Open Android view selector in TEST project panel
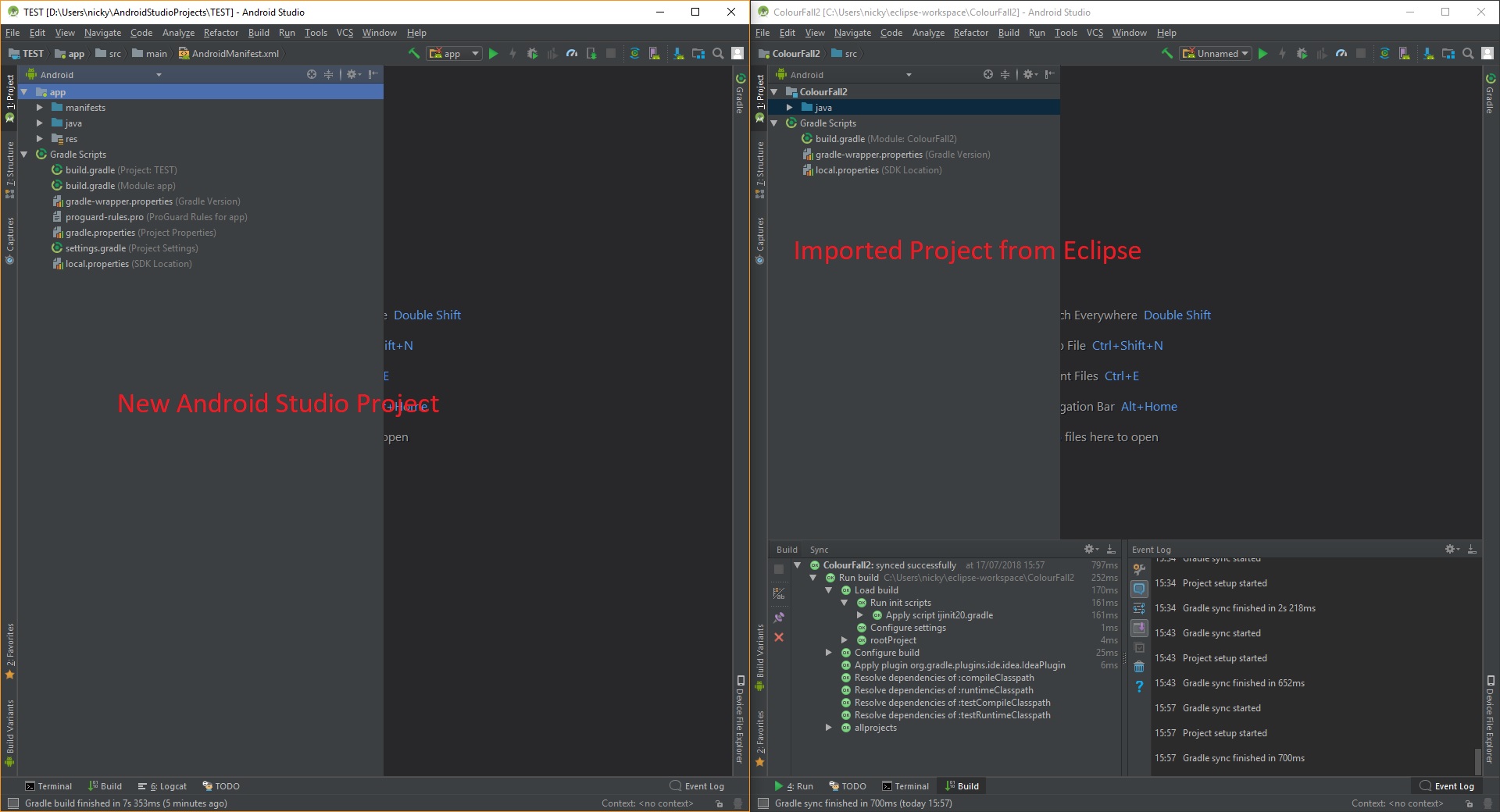 tap(94, 74)
